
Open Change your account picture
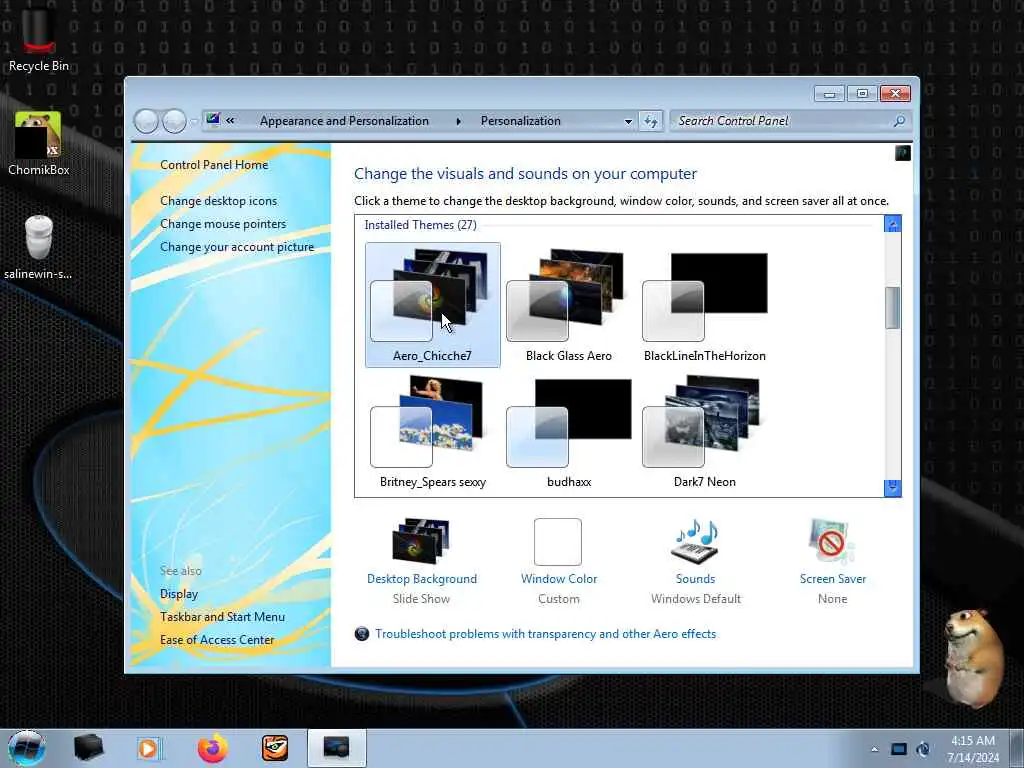point(236,247)
